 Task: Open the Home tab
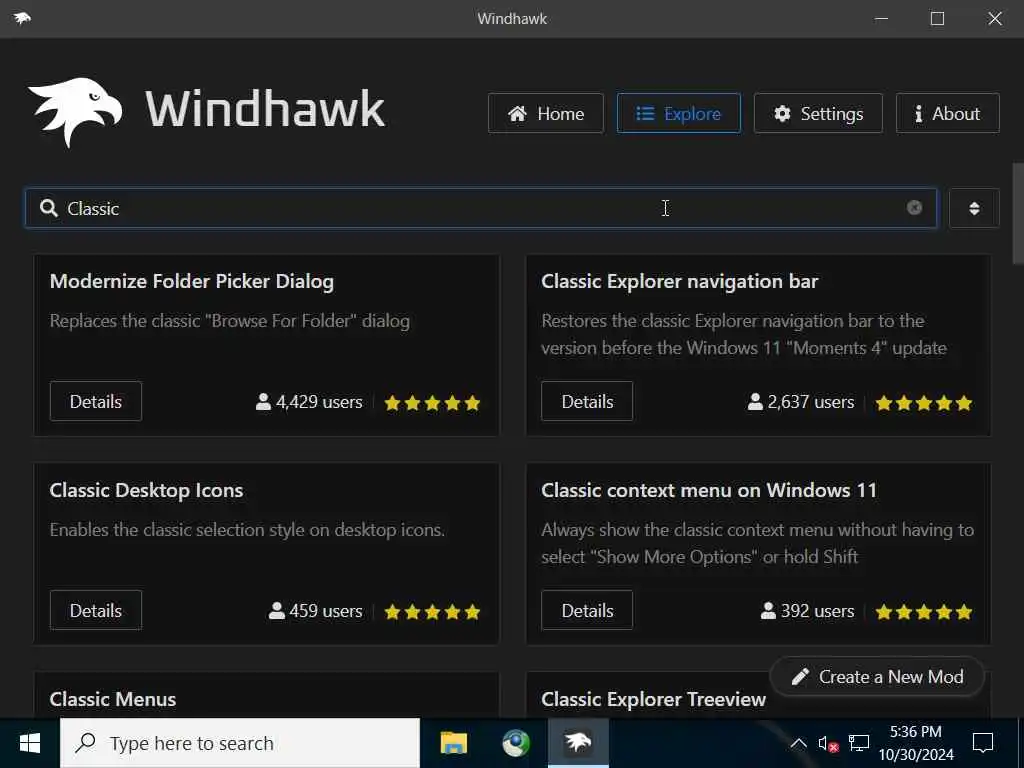tap(545, 114)
